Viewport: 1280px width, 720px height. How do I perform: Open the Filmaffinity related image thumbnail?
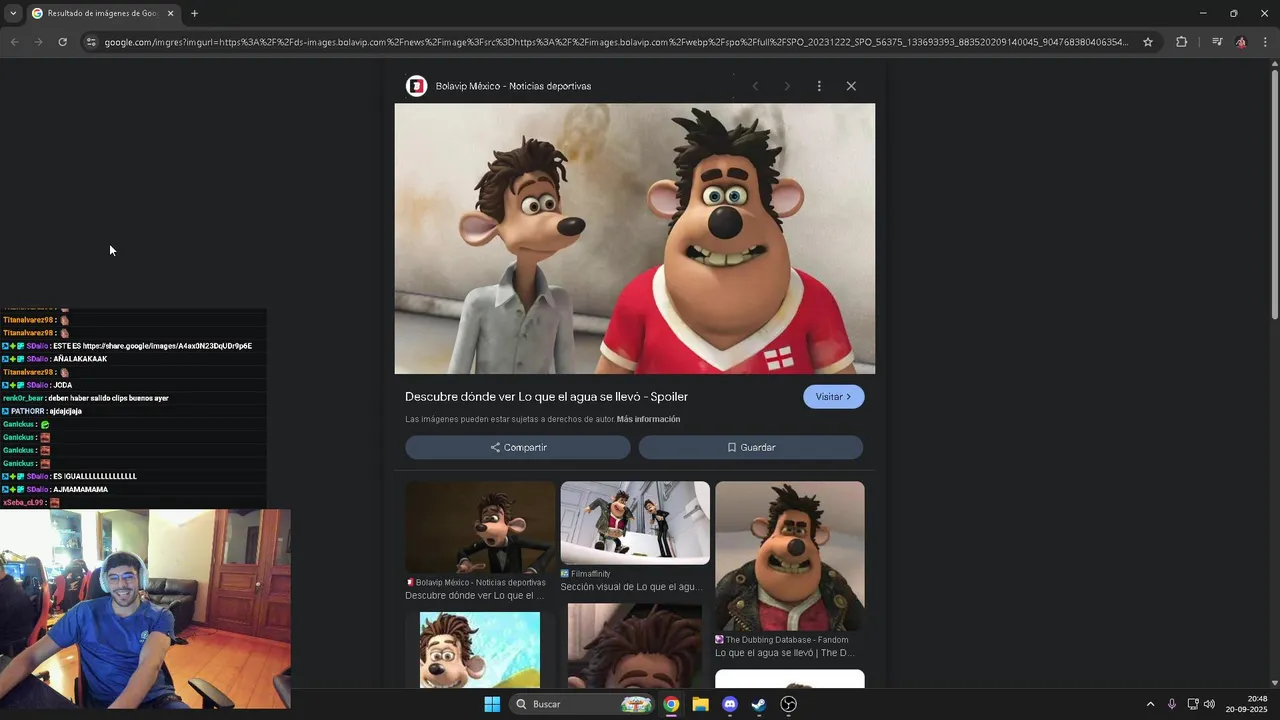pyautogui.click(x=635, y=523)
